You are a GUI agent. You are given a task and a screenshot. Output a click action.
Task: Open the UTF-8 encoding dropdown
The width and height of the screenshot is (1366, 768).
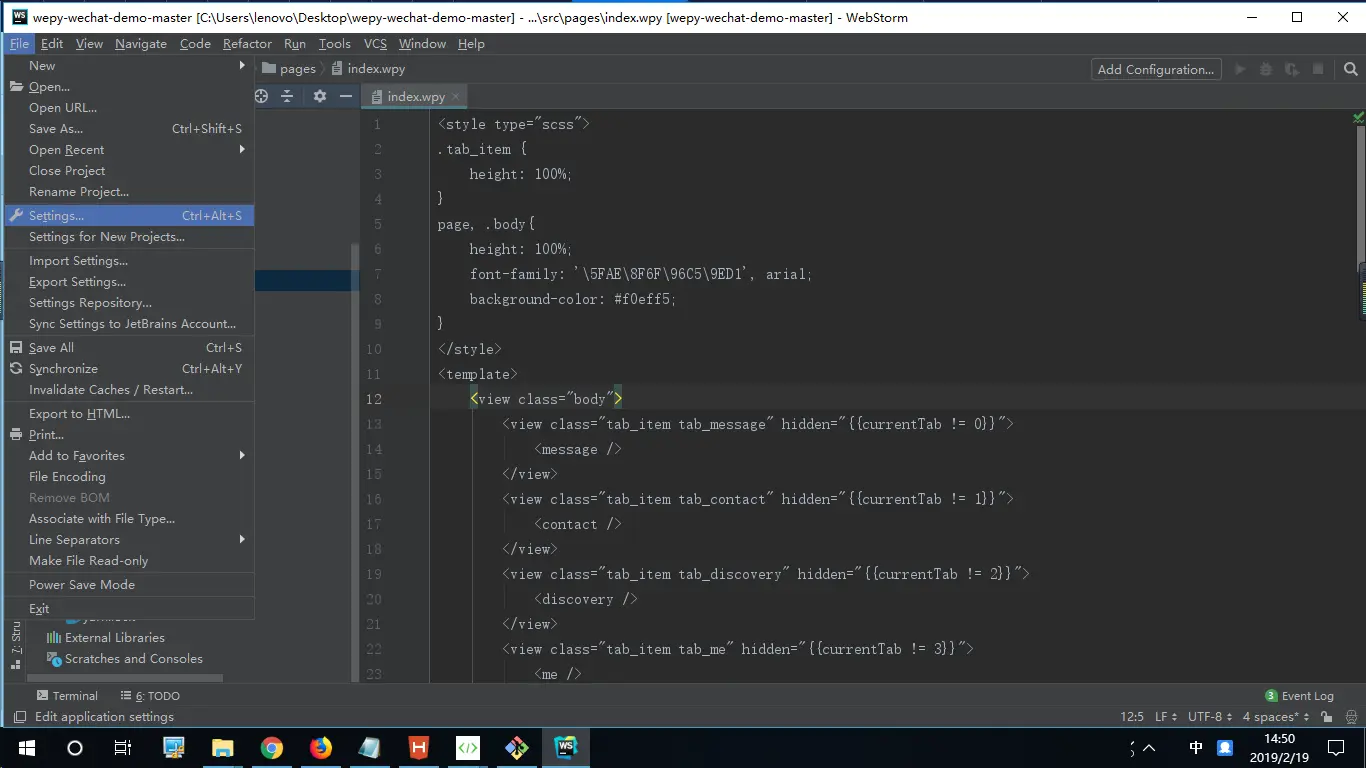point(1209,717)
